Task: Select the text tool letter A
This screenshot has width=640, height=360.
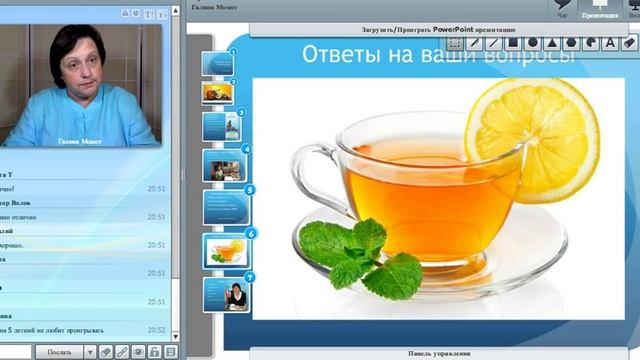Action: [610, 43]
